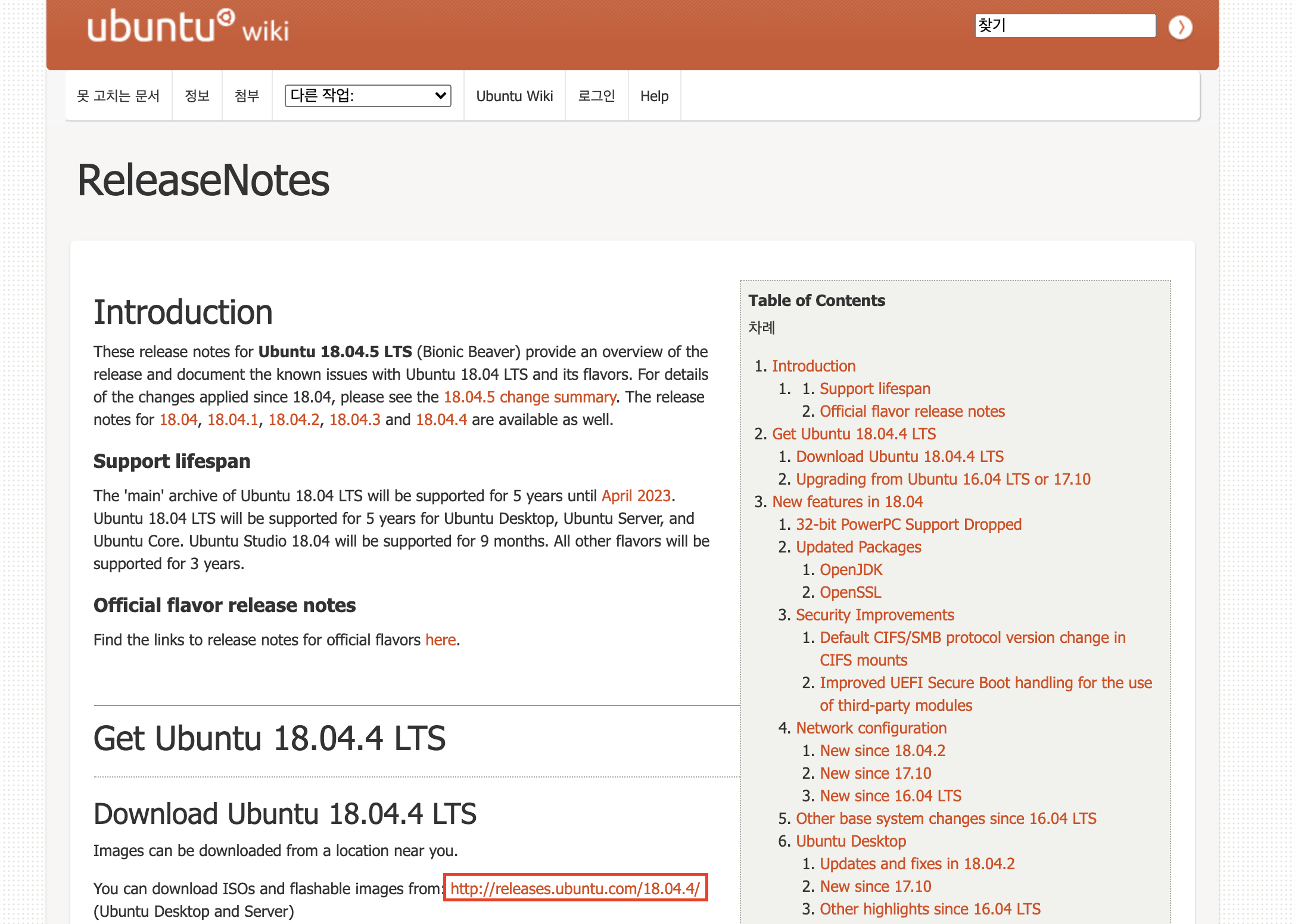Viewport: 1295px width, 924px height.
Task: Click into the 찾기 search field
Action: [1064, 26]
